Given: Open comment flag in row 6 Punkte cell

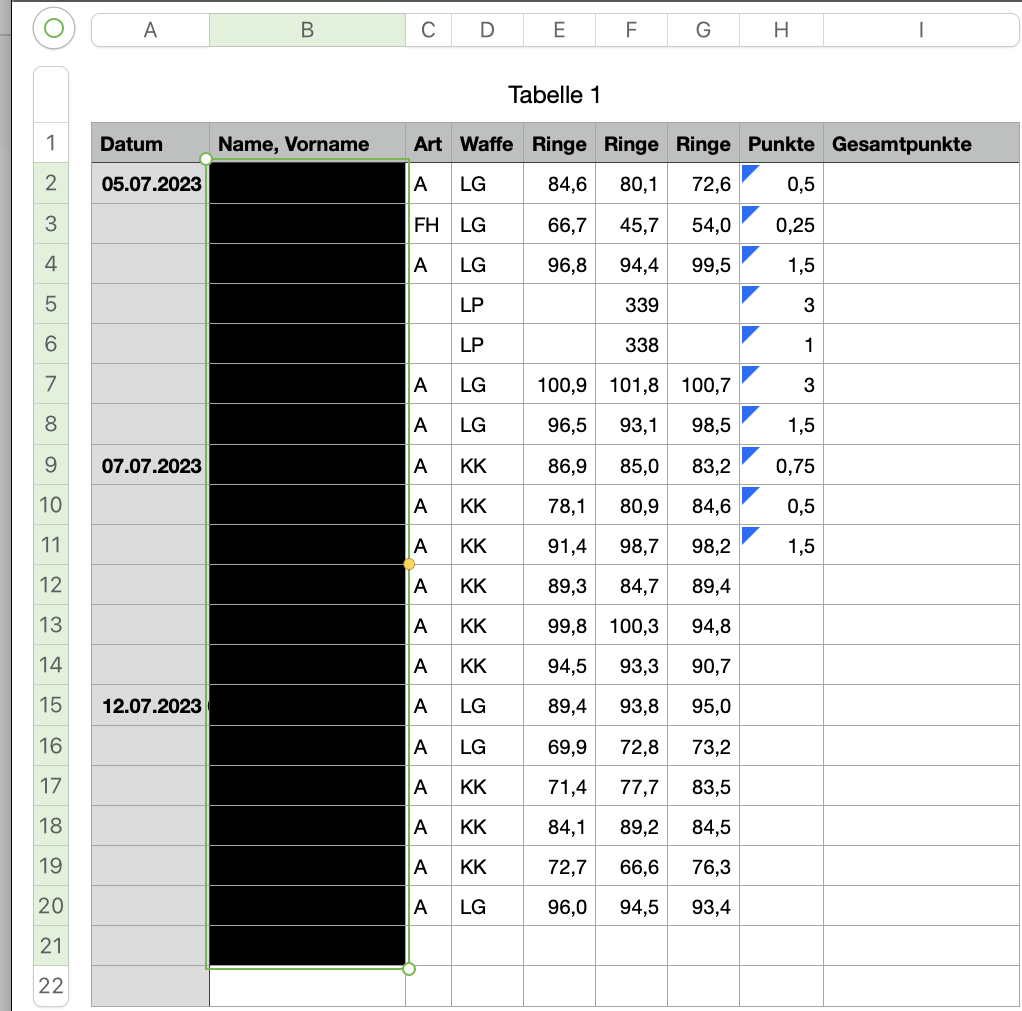Looking at the screenshot, I should point(750,334).
